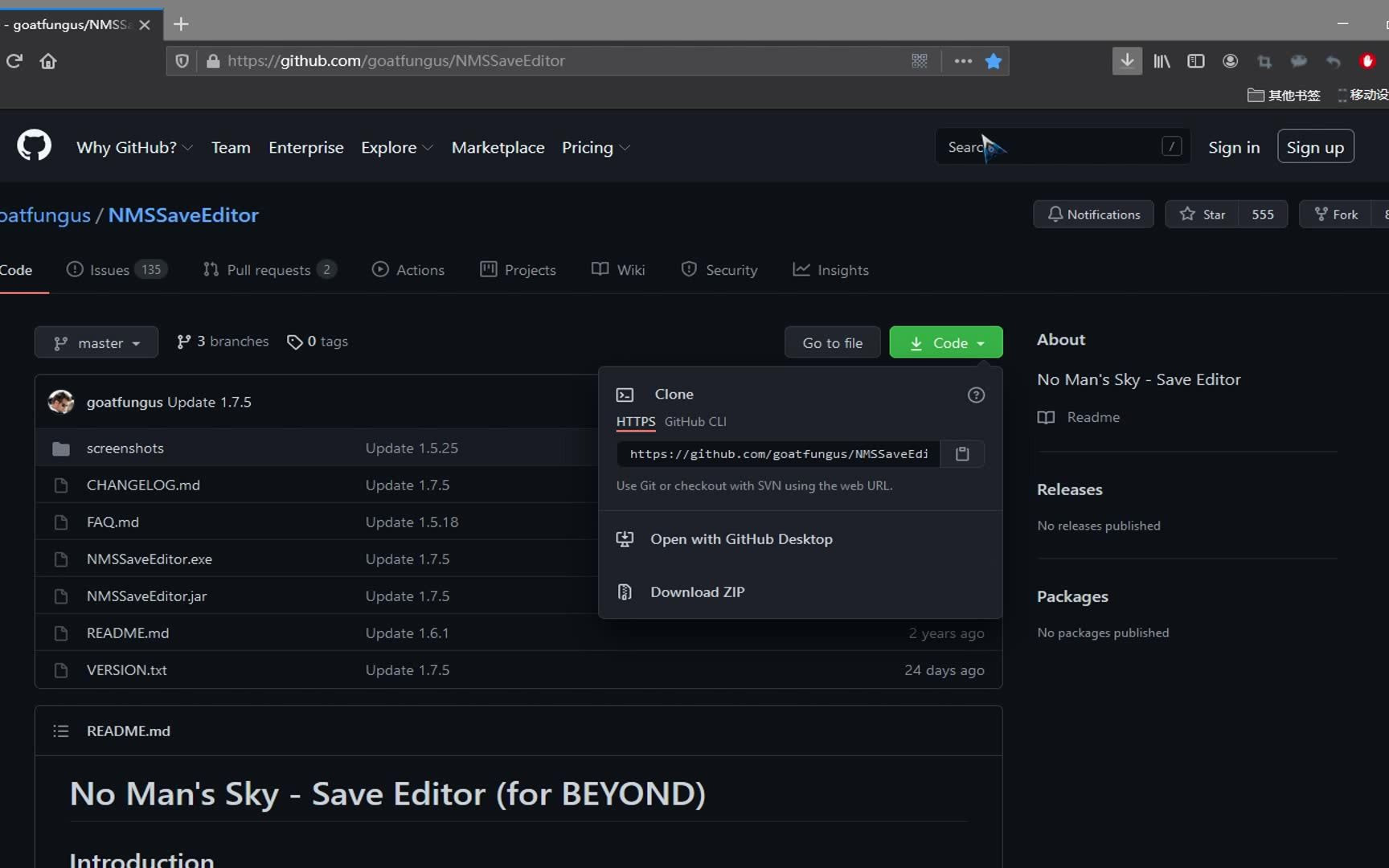Viewport: 1389px width, 868px height.
Task: Click the GitHub search field
Action: (x=1062, y=146)
